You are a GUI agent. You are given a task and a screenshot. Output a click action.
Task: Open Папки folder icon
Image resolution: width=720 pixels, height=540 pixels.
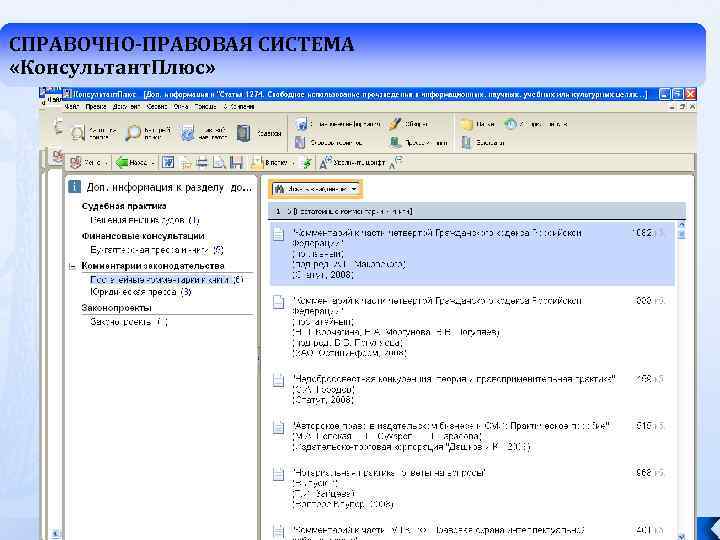point(467,124)
